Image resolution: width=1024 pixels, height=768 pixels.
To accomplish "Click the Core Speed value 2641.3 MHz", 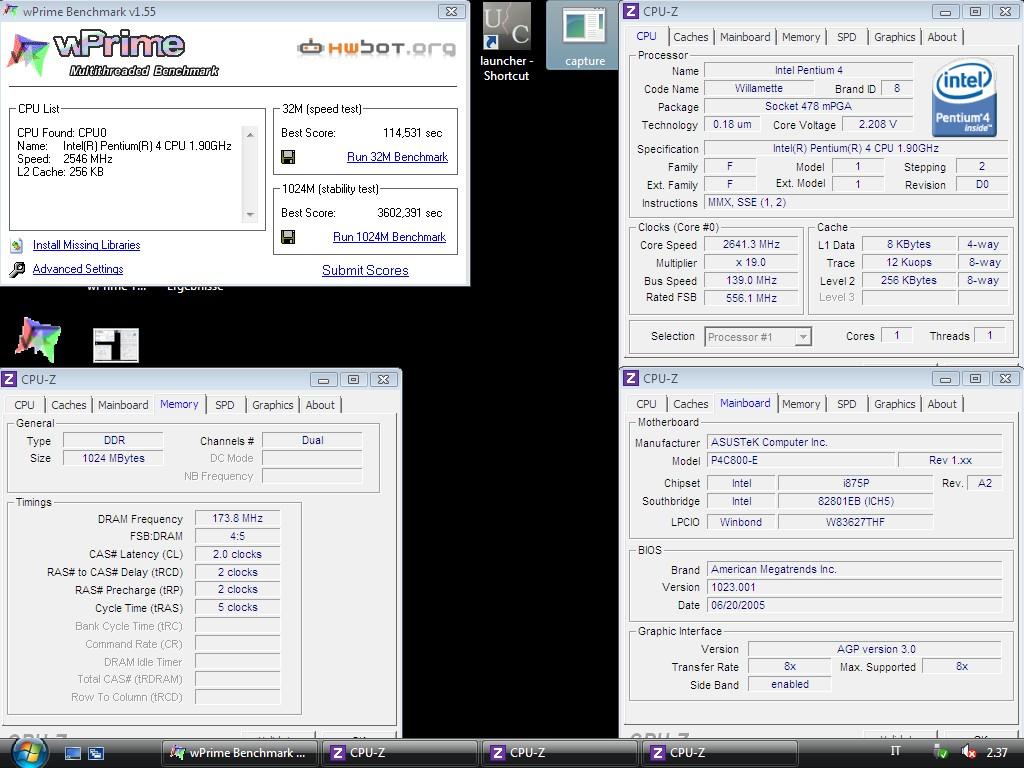I will tap(751, 244).
